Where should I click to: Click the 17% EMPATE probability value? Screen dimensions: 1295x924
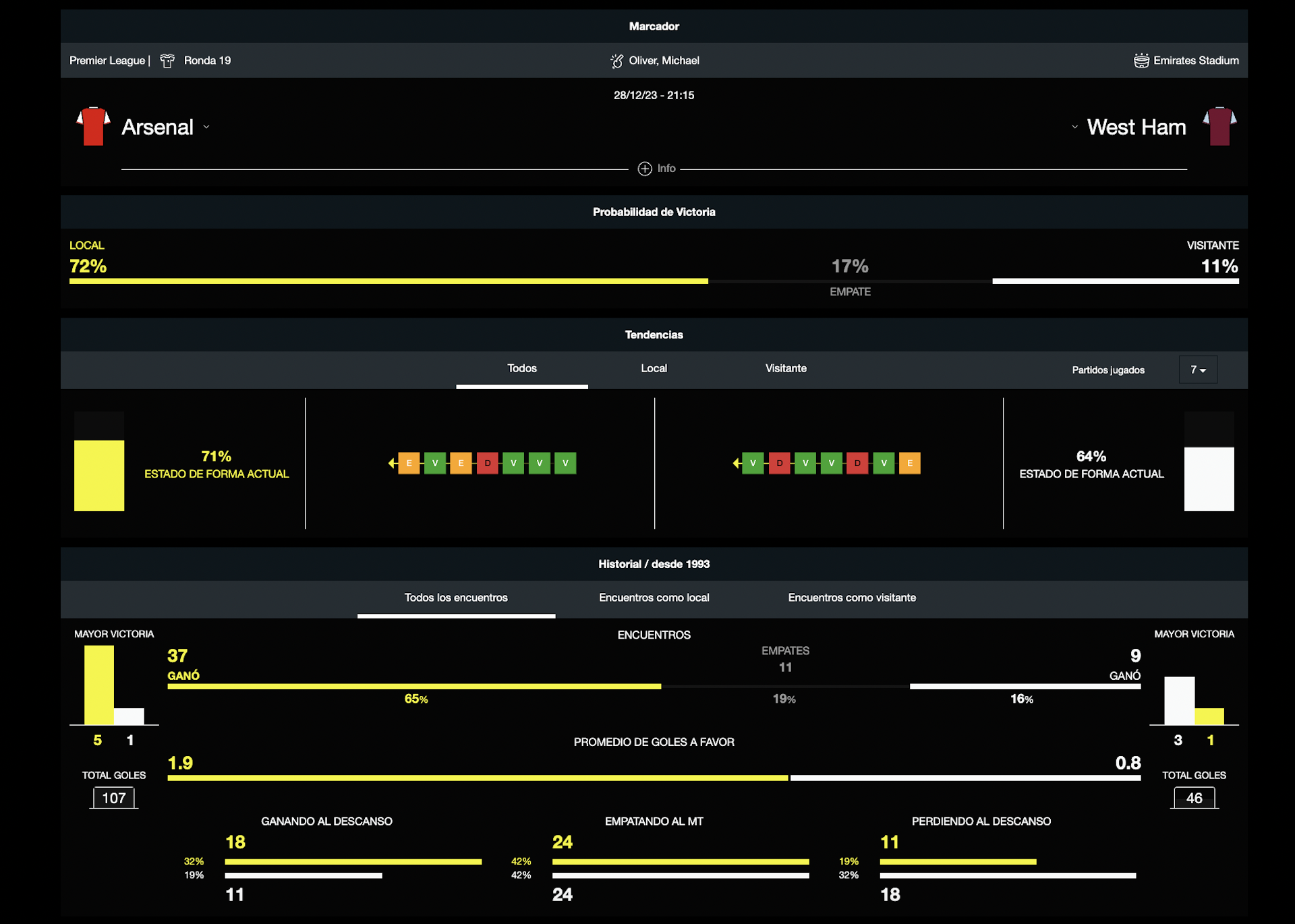(850, 266)
